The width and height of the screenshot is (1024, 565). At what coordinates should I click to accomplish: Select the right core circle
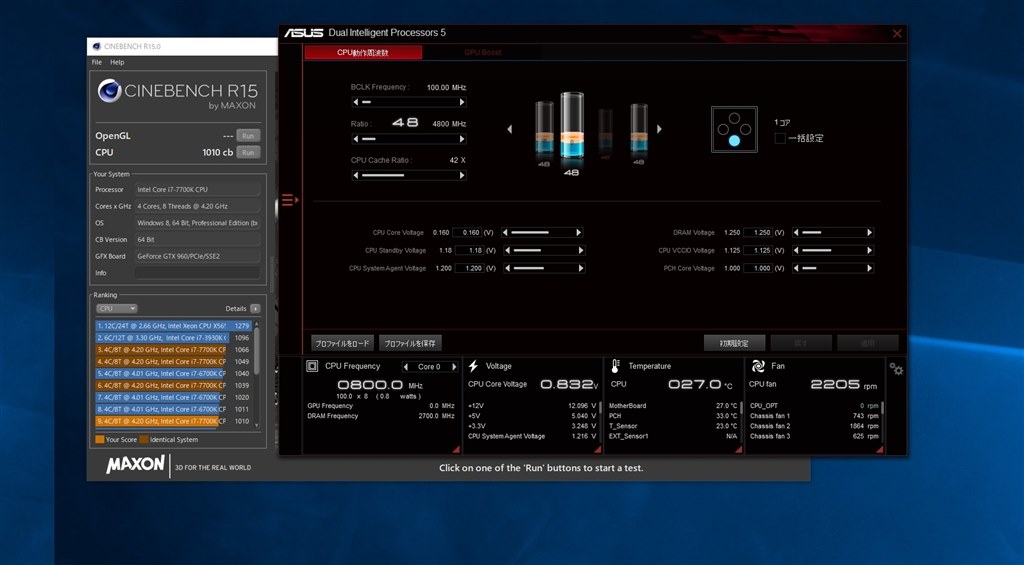click(745, 129)
